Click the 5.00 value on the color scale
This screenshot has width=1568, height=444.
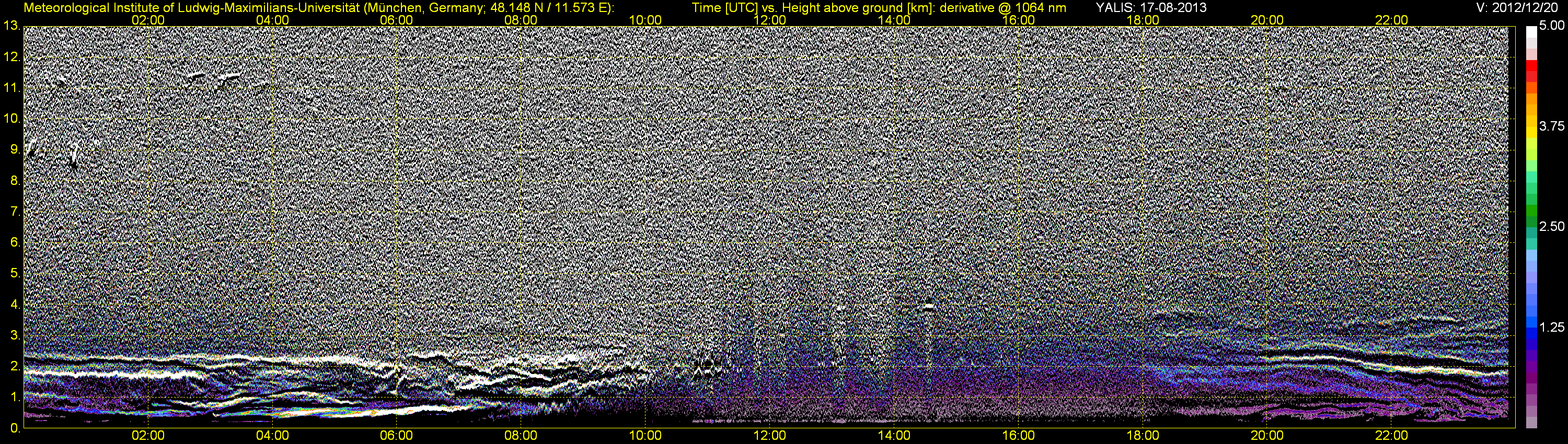(1552, 26)
